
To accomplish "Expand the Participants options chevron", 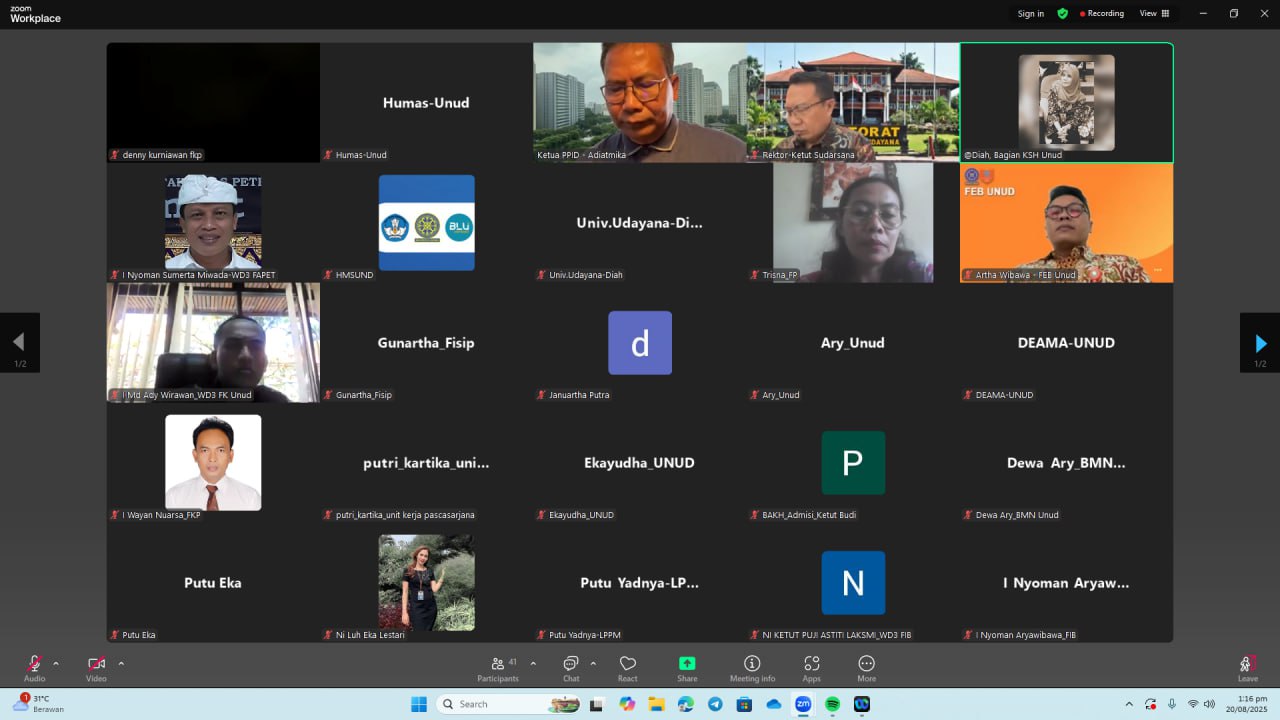I will tap(533, 663).
